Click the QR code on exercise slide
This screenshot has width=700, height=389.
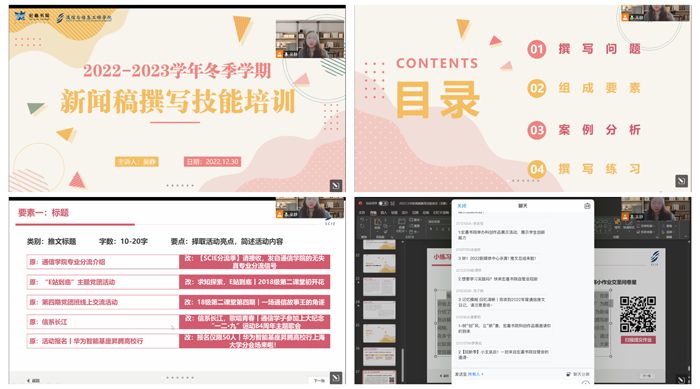638,314
